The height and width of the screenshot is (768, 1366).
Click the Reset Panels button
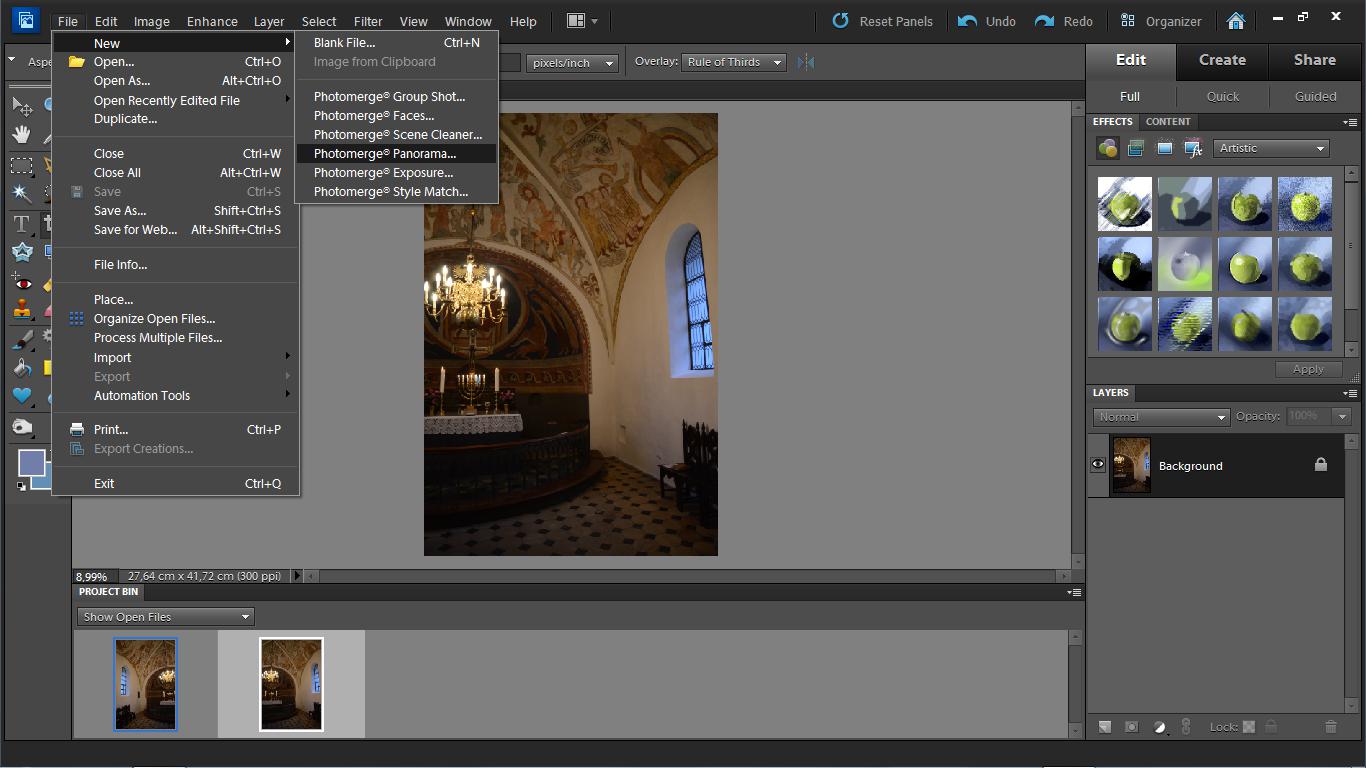click(883, 21)
